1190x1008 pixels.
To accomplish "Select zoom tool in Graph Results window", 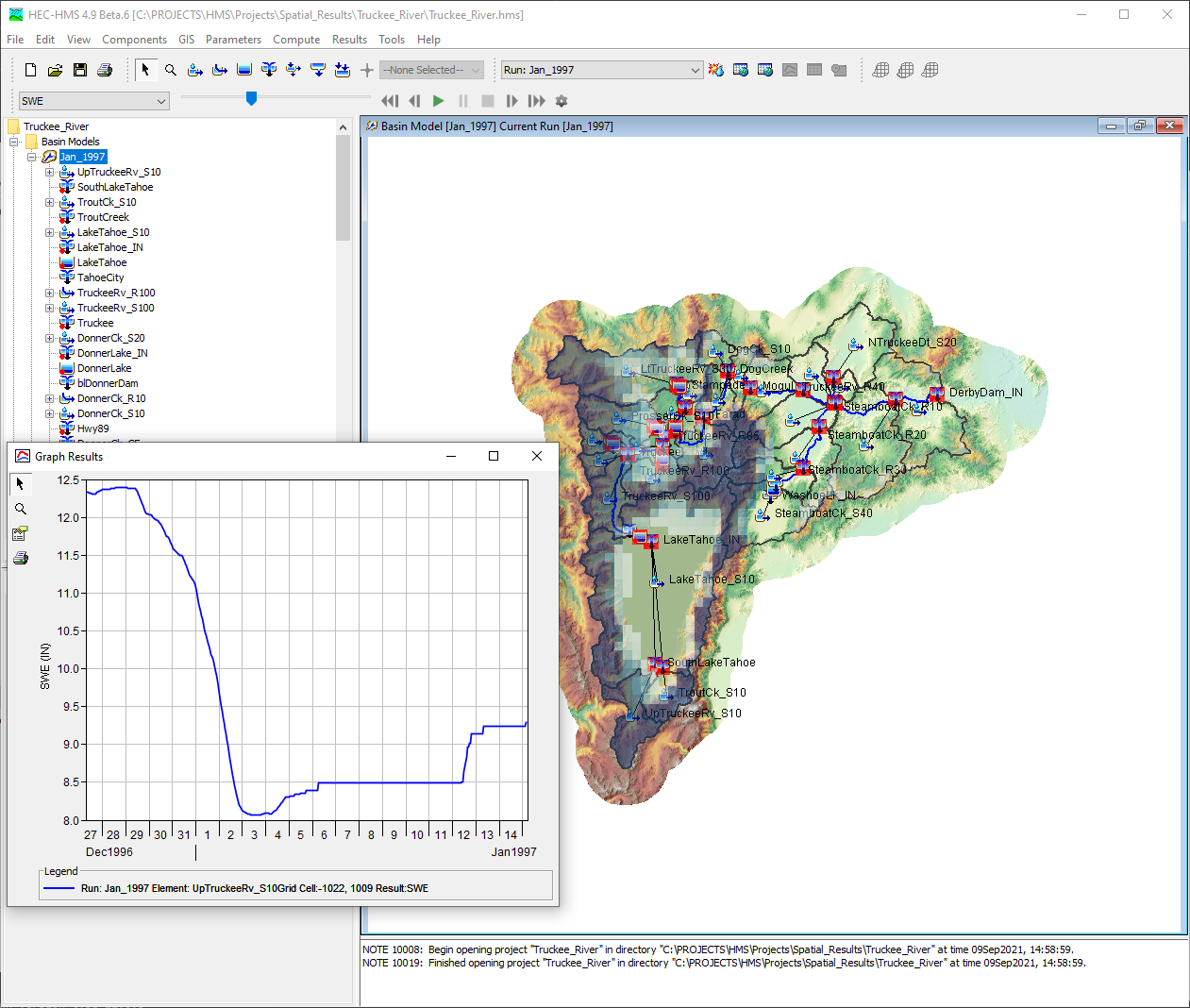I will (21, 509).
